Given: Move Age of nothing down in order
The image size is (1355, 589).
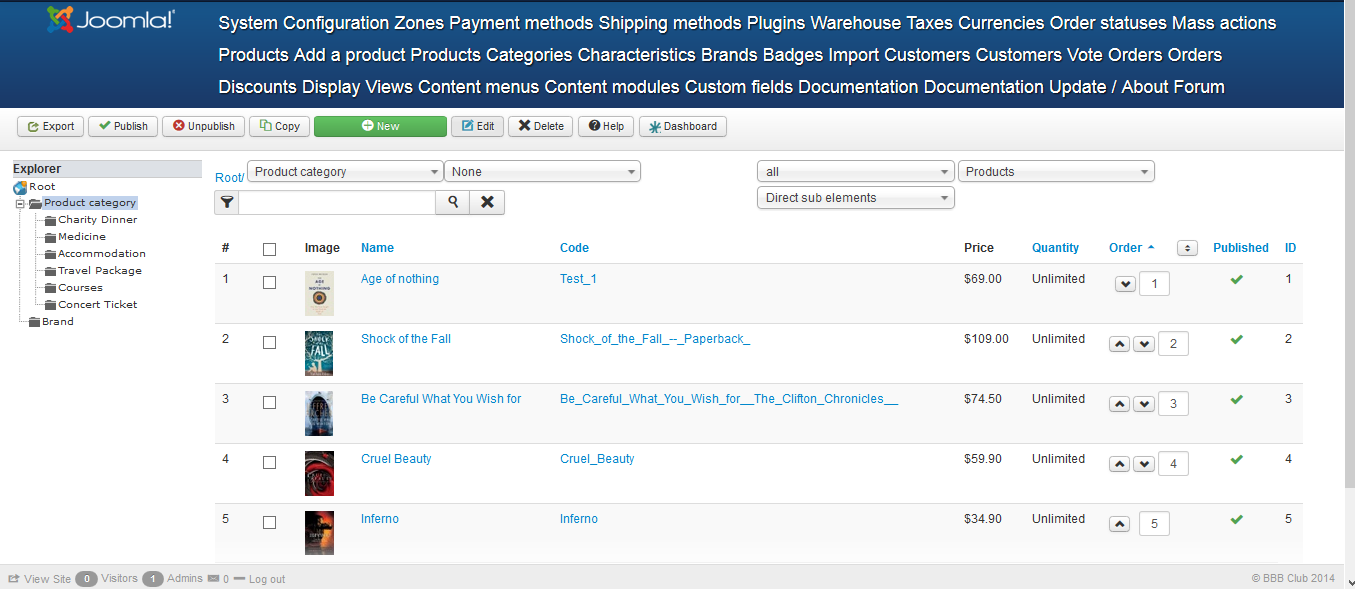Looking at the screenshot, I should [x=1125, y=285].
